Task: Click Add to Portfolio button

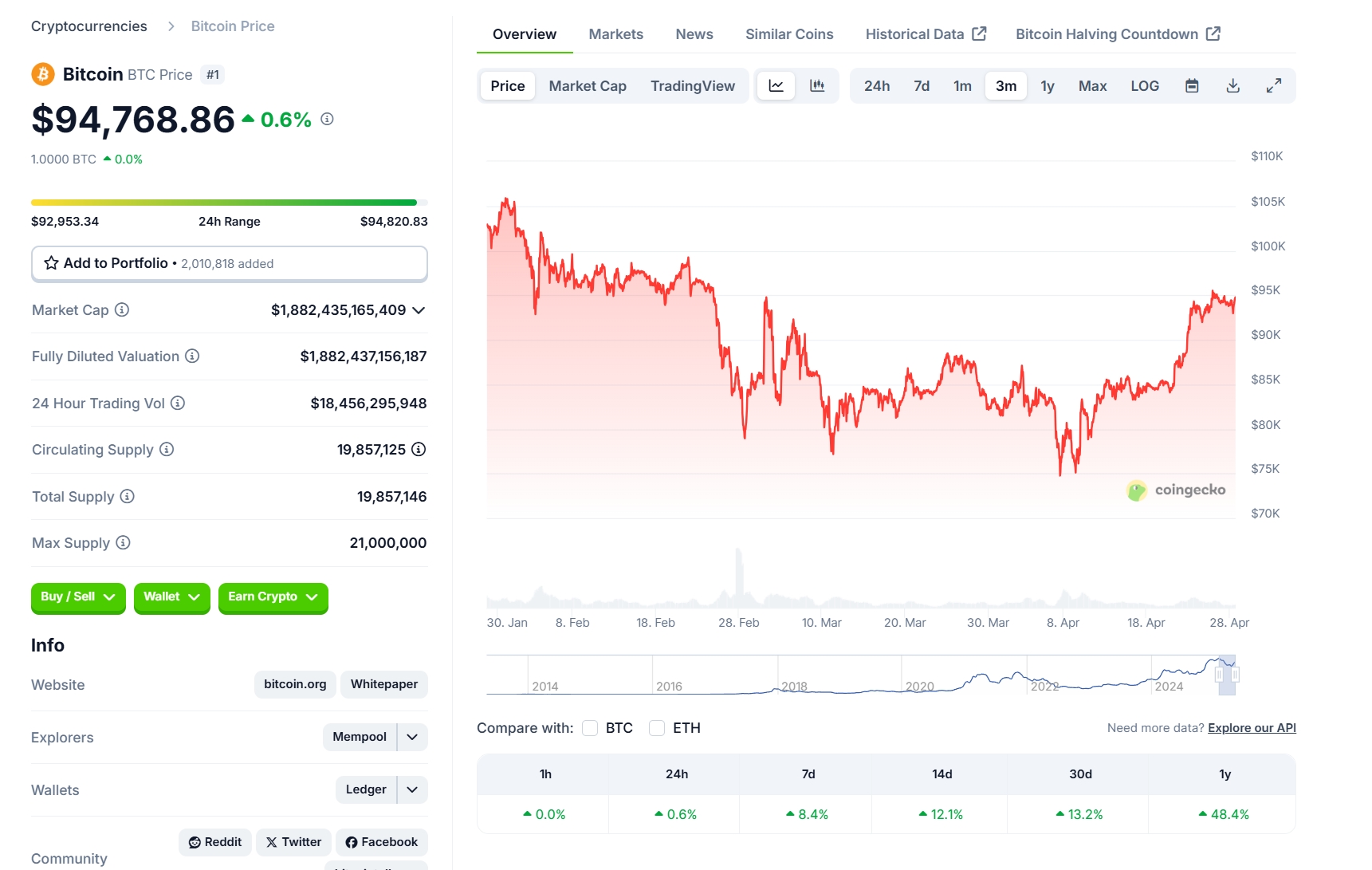Action: [x=230, y=263]
